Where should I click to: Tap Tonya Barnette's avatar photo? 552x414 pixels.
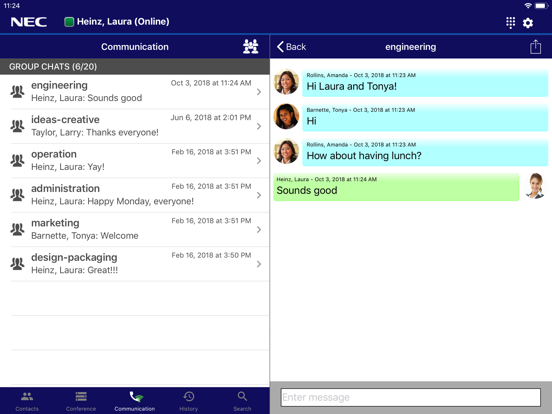pyautogui.click(x=286, y=116)
